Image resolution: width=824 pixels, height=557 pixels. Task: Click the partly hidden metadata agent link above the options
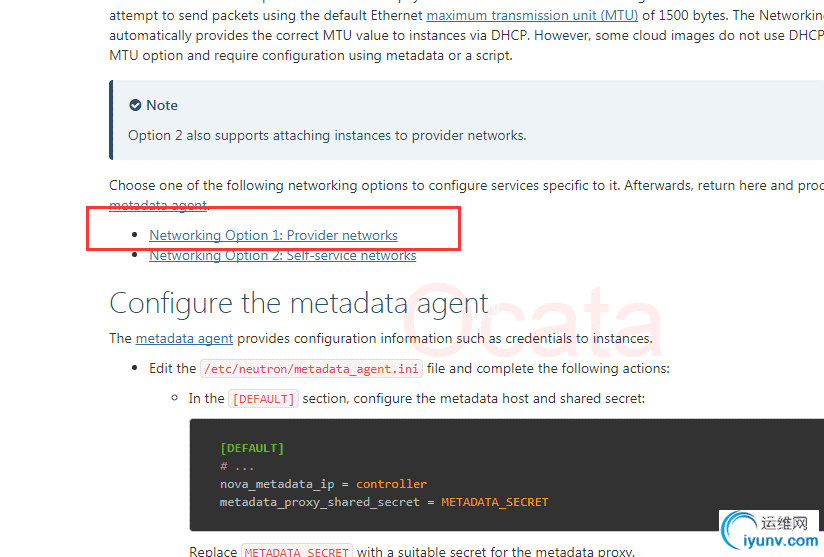pos(158,205)
